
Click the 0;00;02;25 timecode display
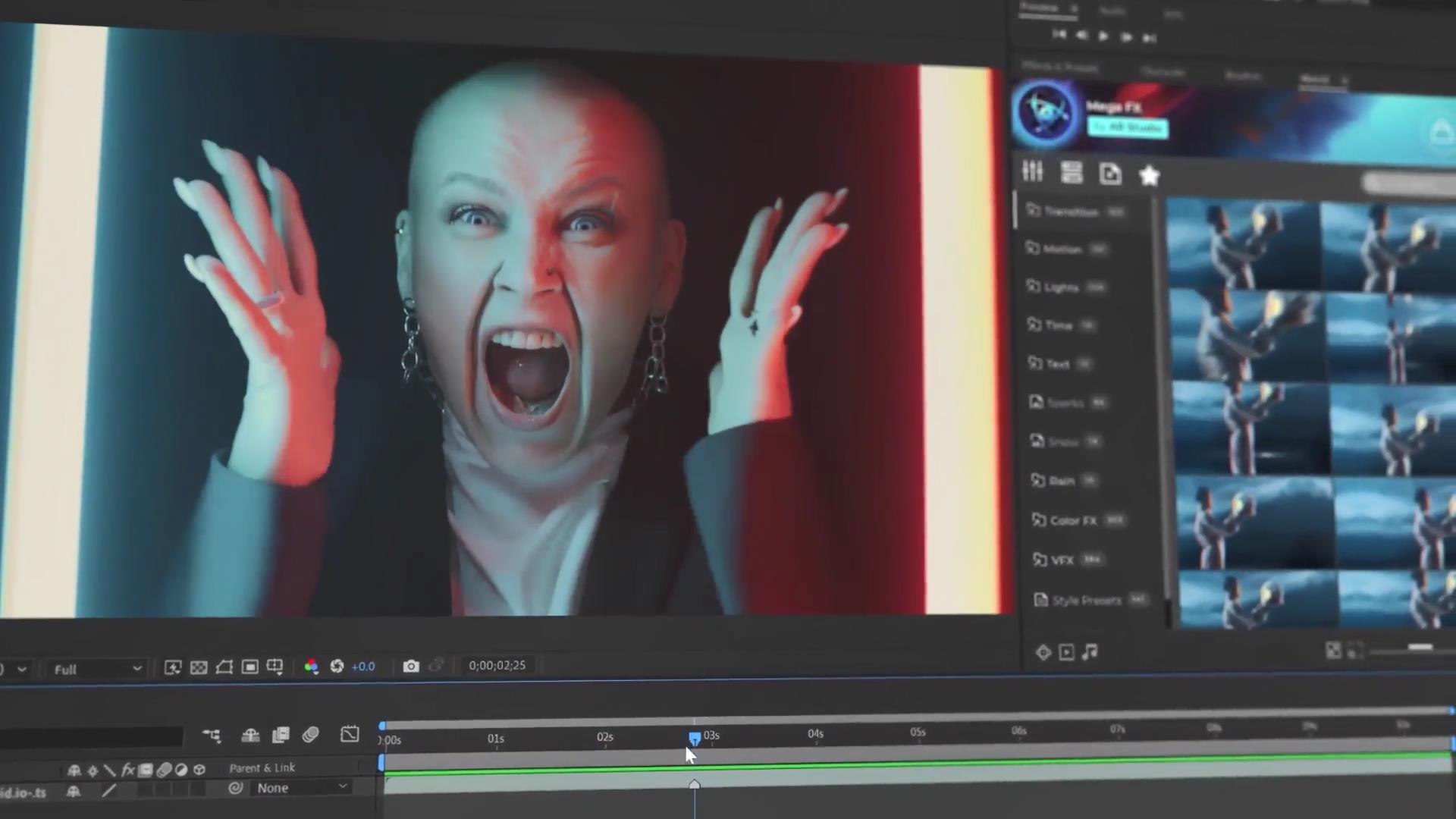[x=497, y=665]
